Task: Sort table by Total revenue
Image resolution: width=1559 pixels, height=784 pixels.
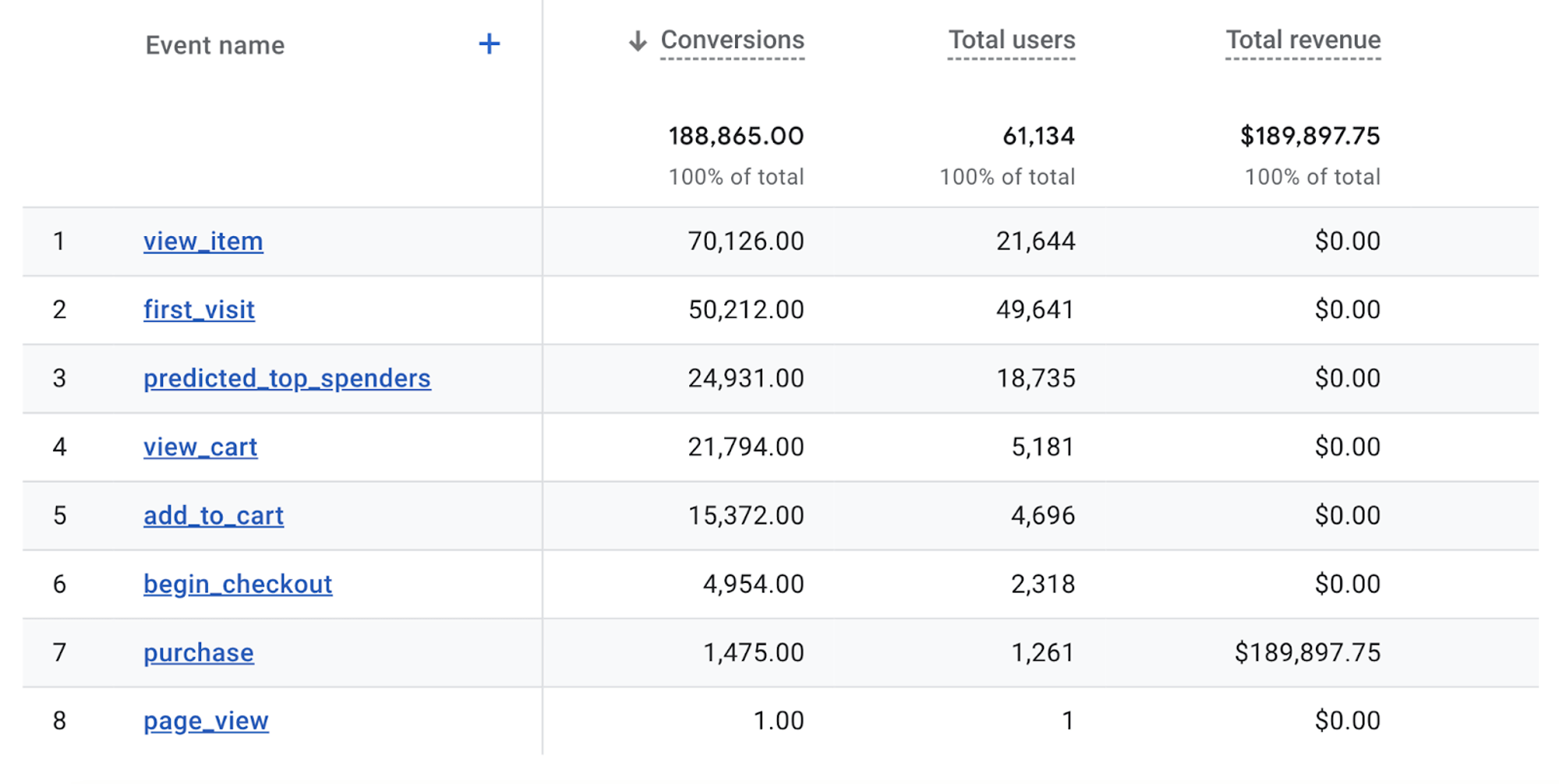Action: 1303,40
